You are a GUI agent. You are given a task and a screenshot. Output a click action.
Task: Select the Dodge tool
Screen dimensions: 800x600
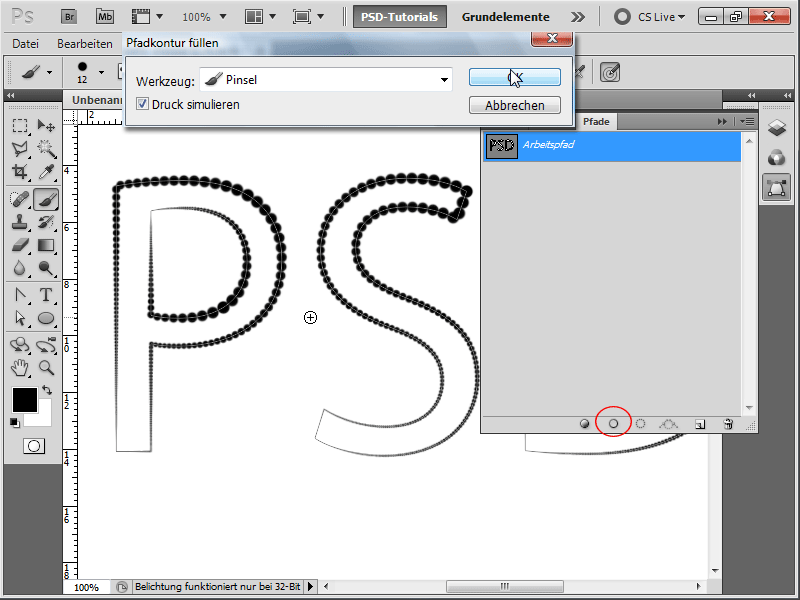tap(46, 268)
